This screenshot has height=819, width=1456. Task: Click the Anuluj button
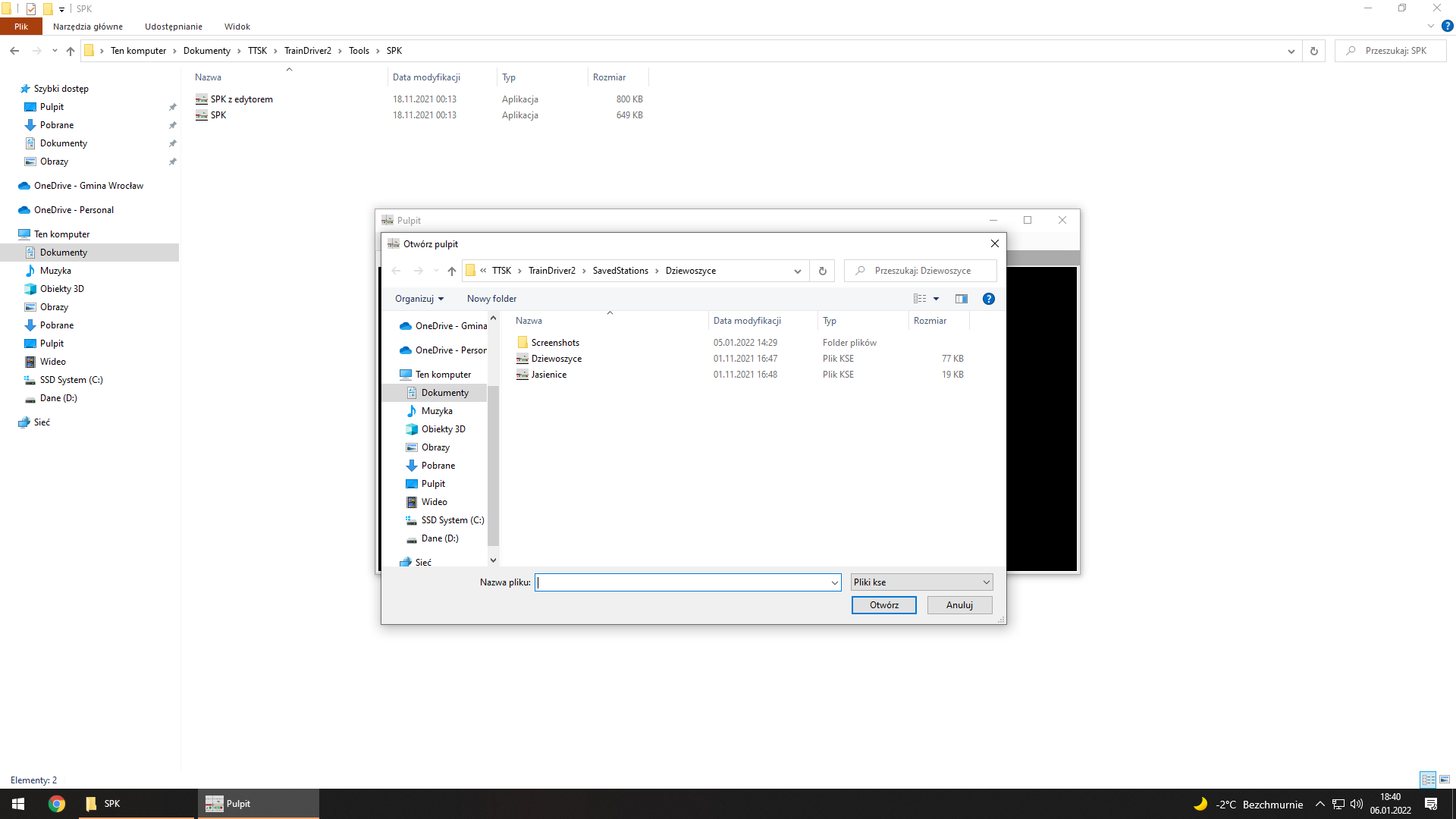click(x=959, y=605)
